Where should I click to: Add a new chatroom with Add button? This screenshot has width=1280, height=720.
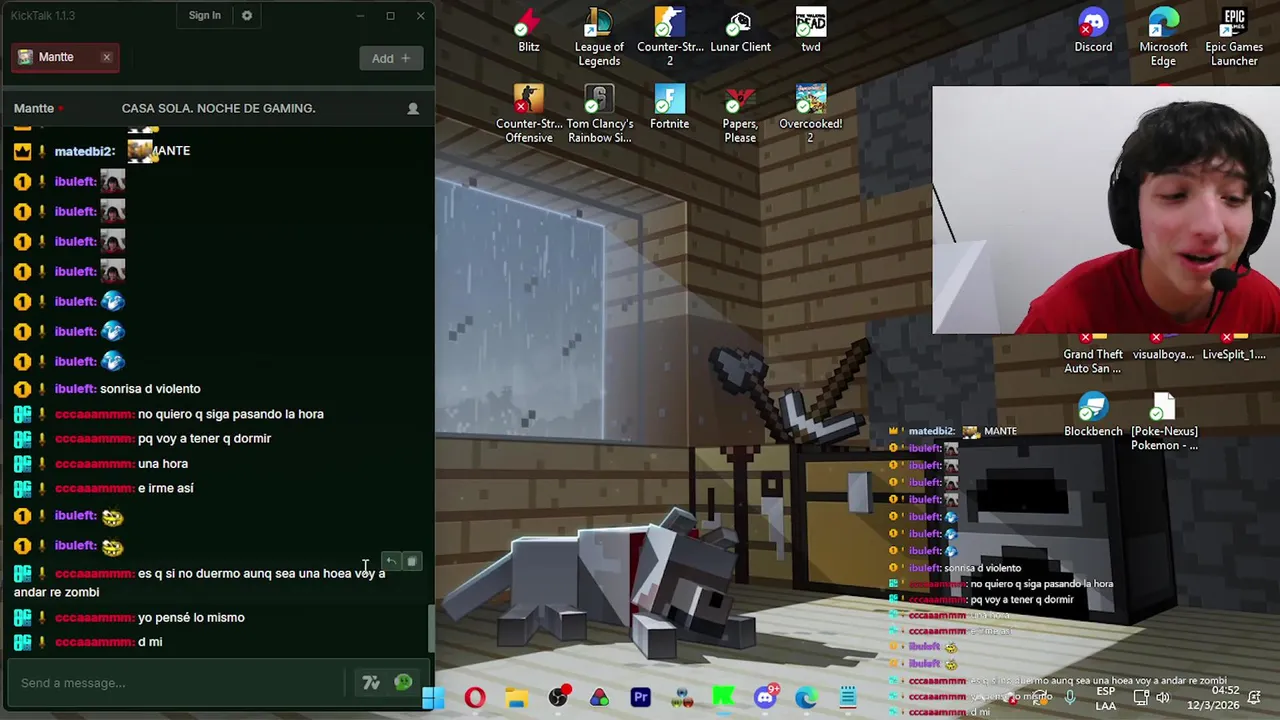(x=390, y=58)
